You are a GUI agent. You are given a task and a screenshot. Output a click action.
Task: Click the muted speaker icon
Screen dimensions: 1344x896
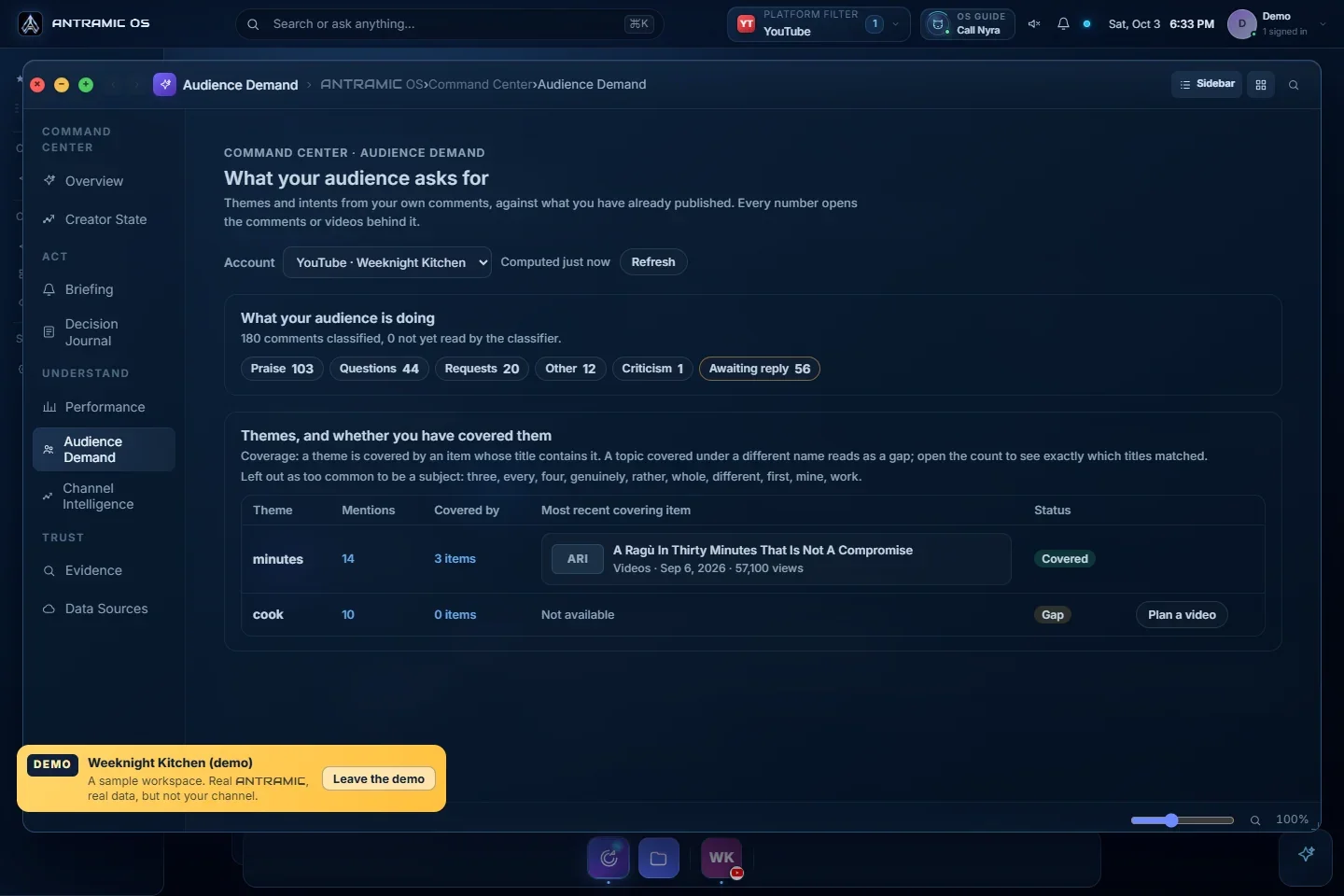pyautogui.click(x=1034, y=24)
